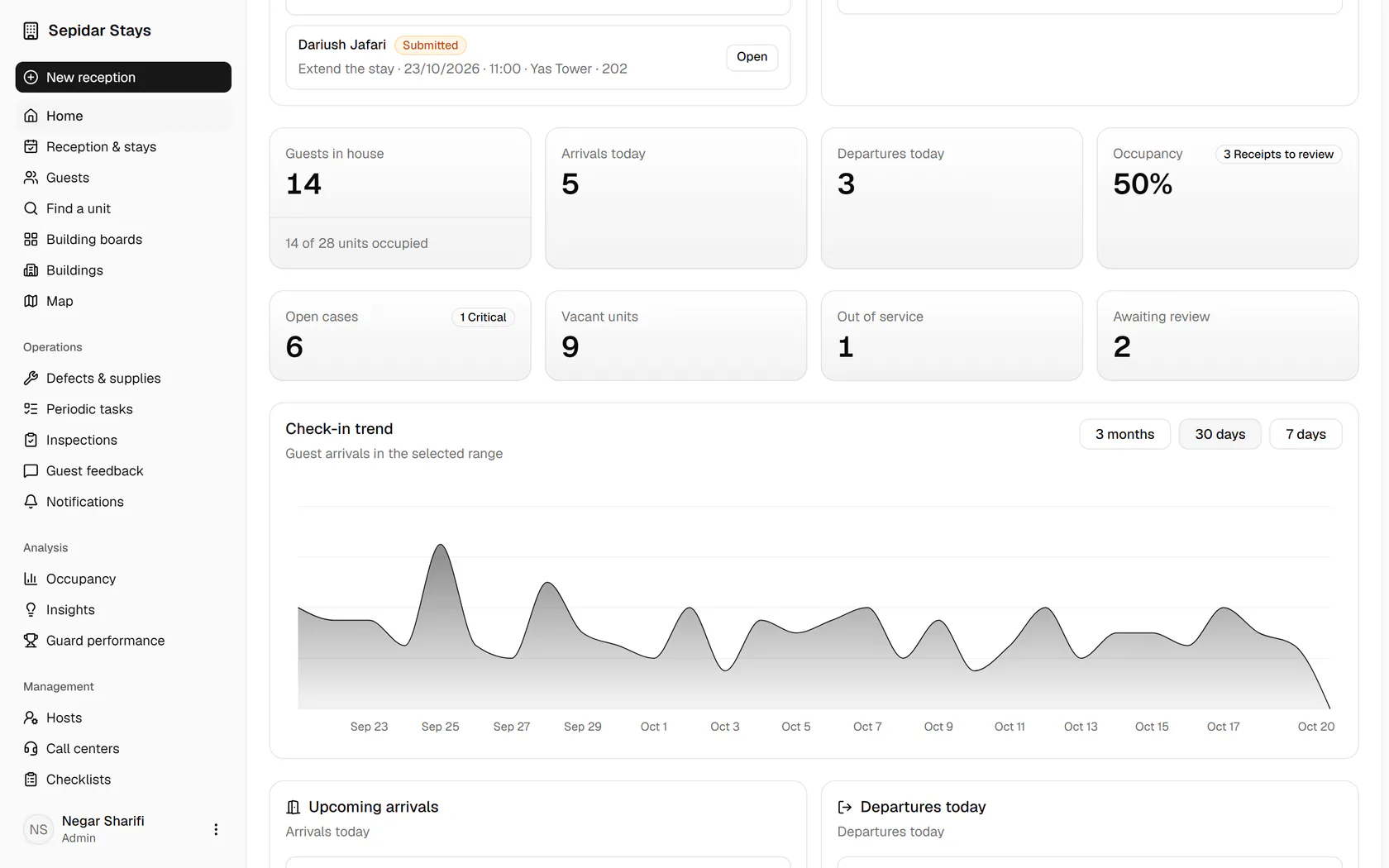Open the Out of service card
Viewport: 1389px width, 868px height.
tap(952, 336)
